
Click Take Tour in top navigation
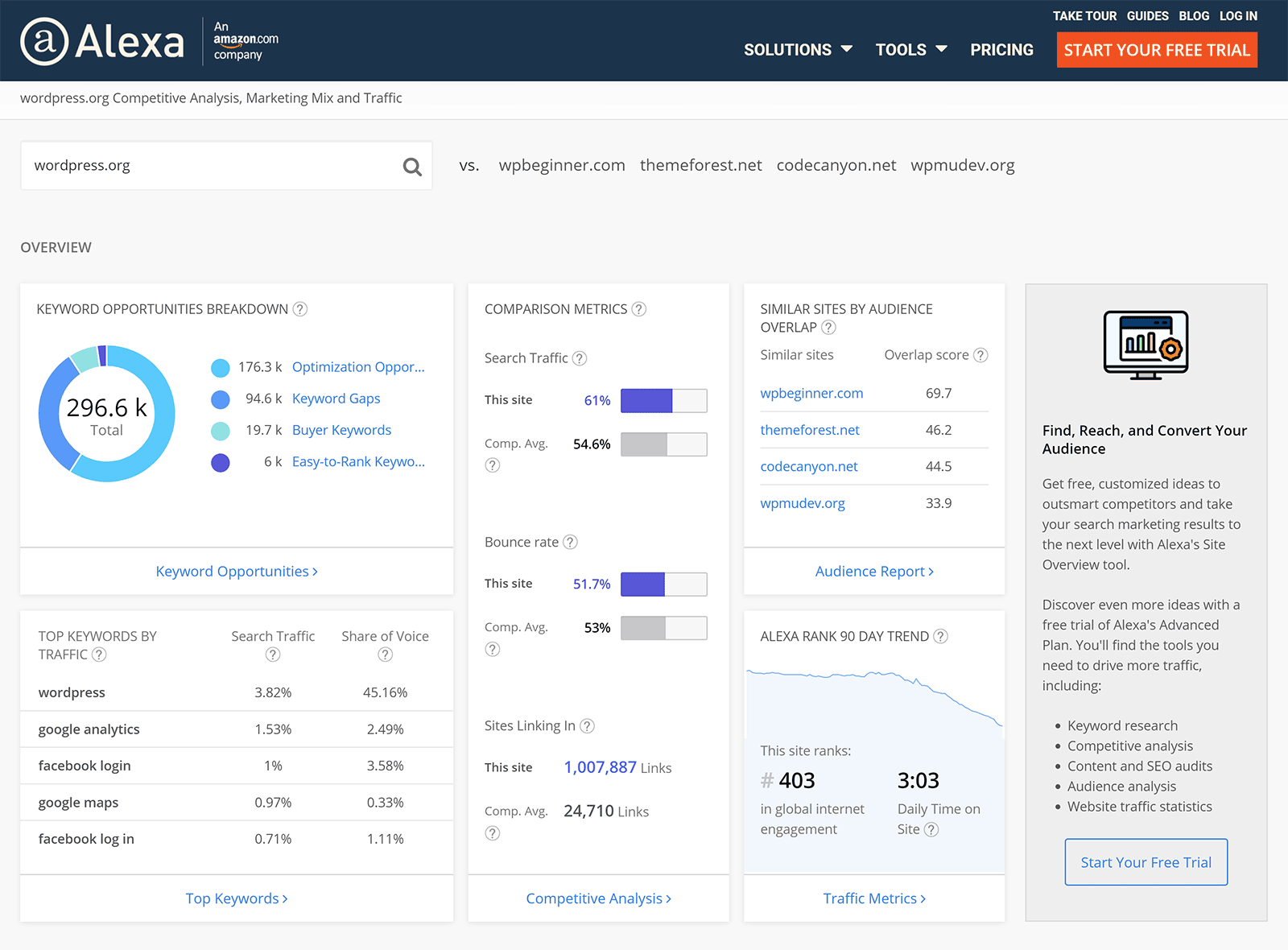click(1084, 16)
